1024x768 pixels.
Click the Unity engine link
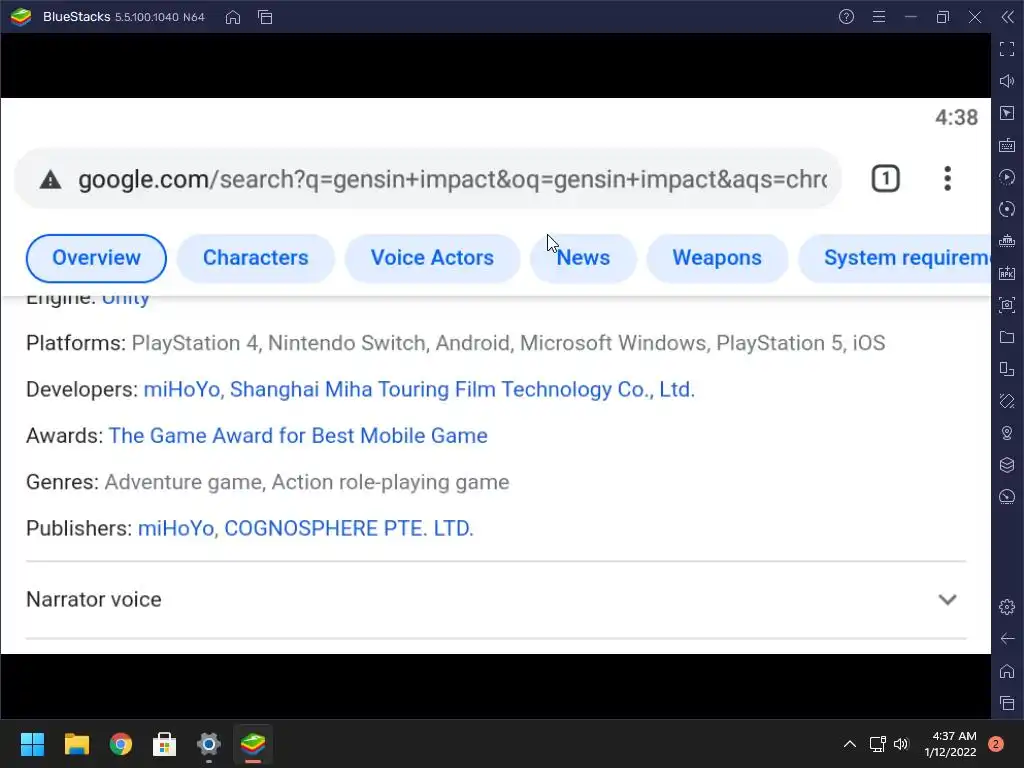tap(125, 300)
